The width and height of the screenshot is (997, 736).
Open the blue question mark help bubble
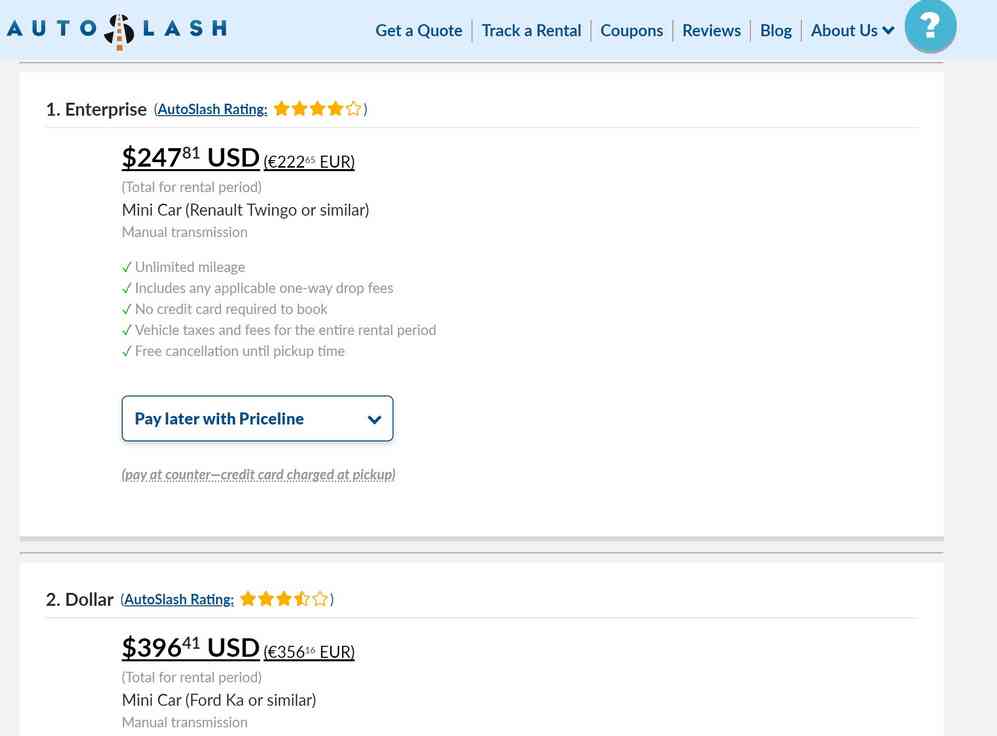click(930, 26)
